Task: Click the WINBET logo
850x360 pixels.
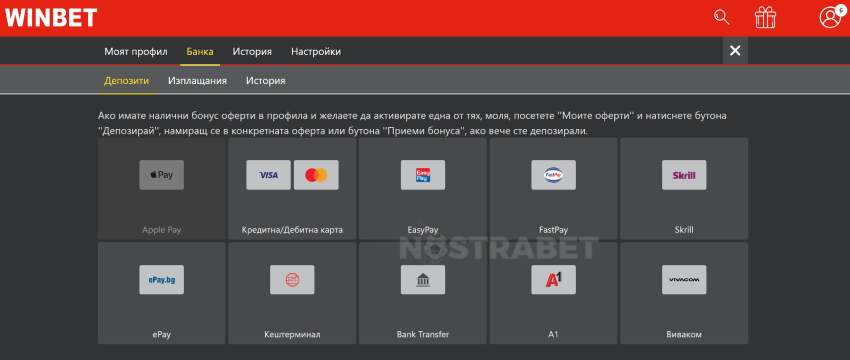Action: [51, 17]
